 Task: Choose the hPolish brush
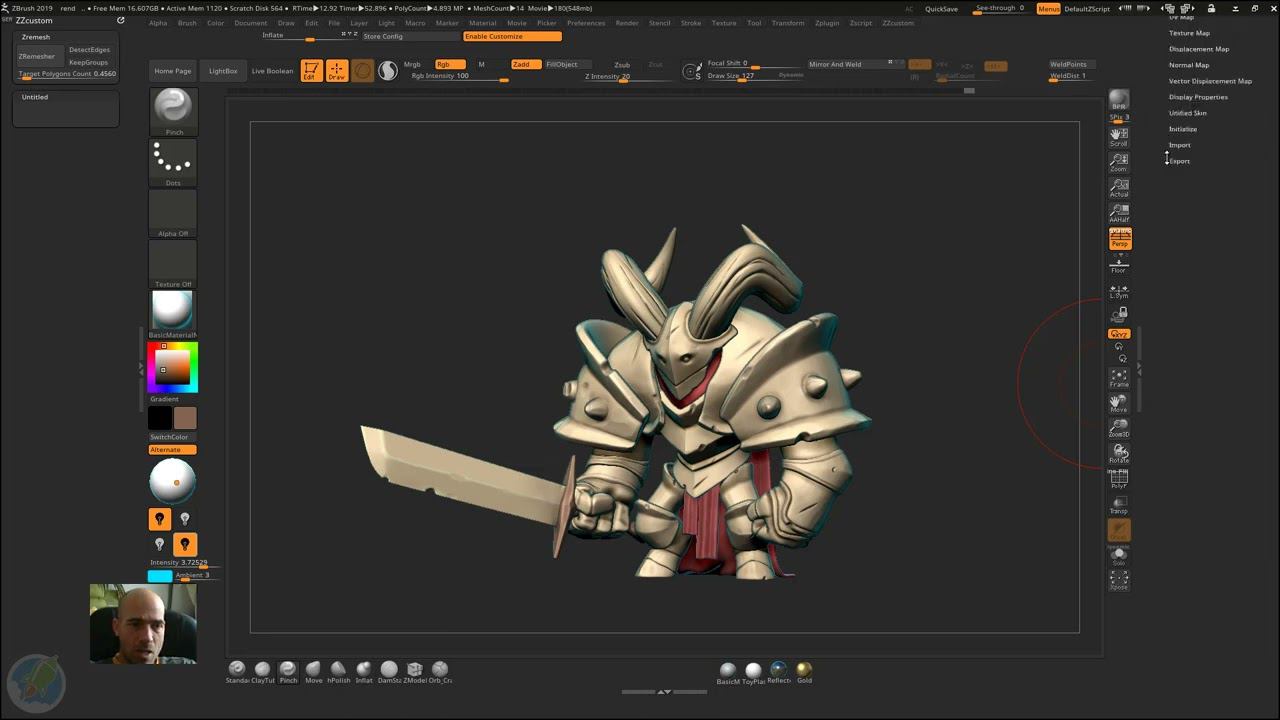coord(338,670)
